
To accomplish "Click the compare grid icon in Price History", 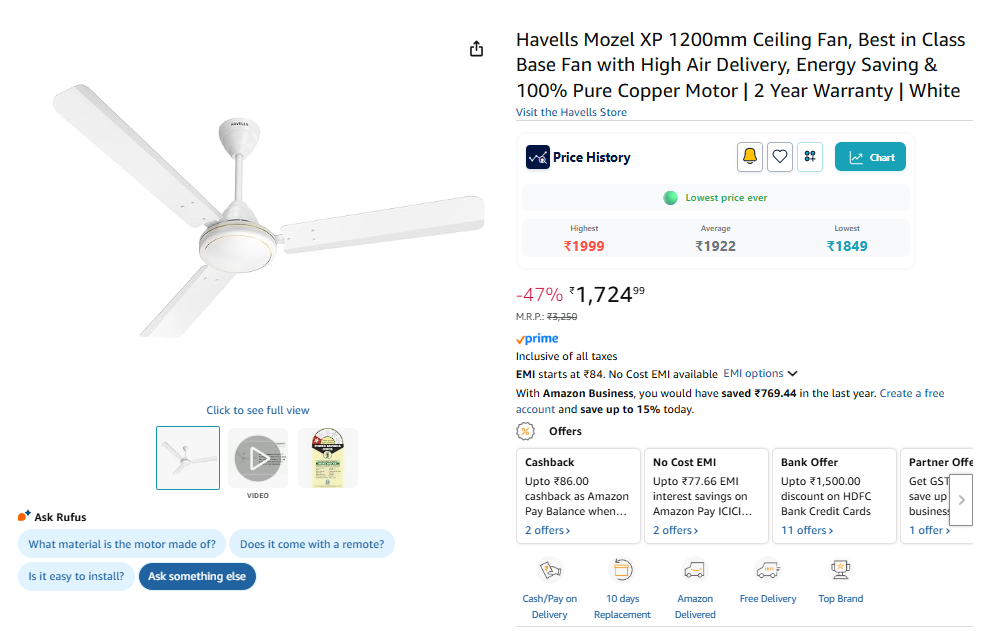I will coord(810,157).
